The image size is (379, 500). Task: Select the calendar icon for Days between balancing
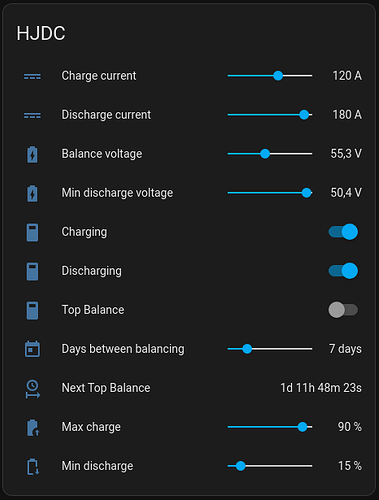(32, 349)
